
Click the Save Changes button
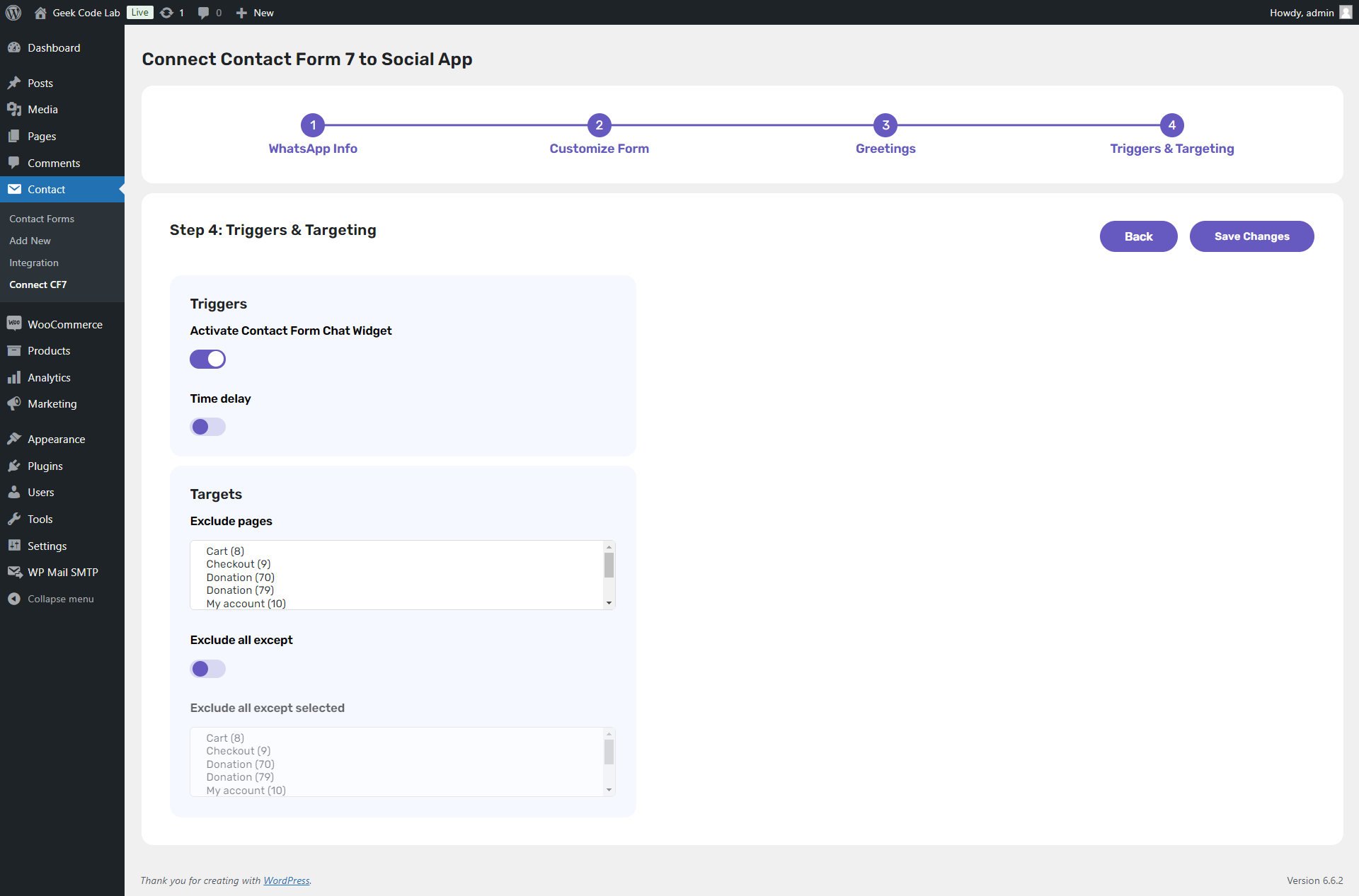(x=1251, y=236)
